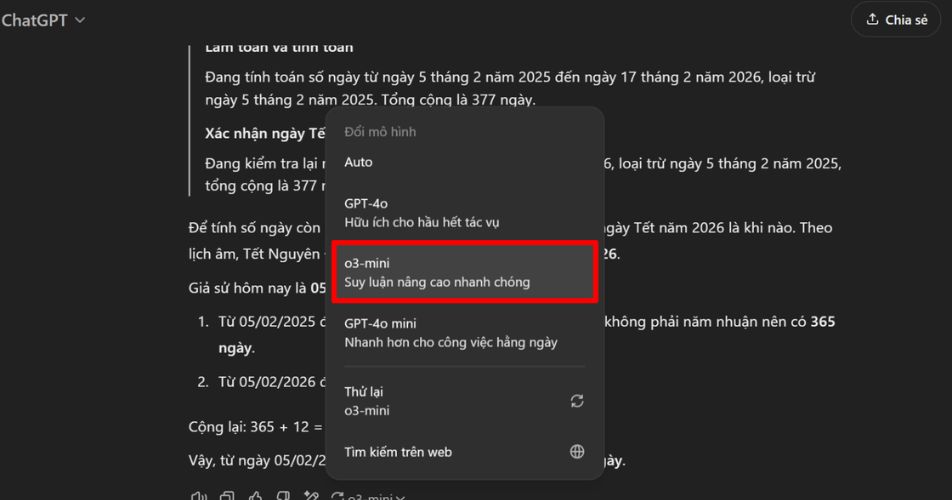The image size is (952, 500).
Task: Select Auto in the model menu
Action: click(x=464, y=162)
